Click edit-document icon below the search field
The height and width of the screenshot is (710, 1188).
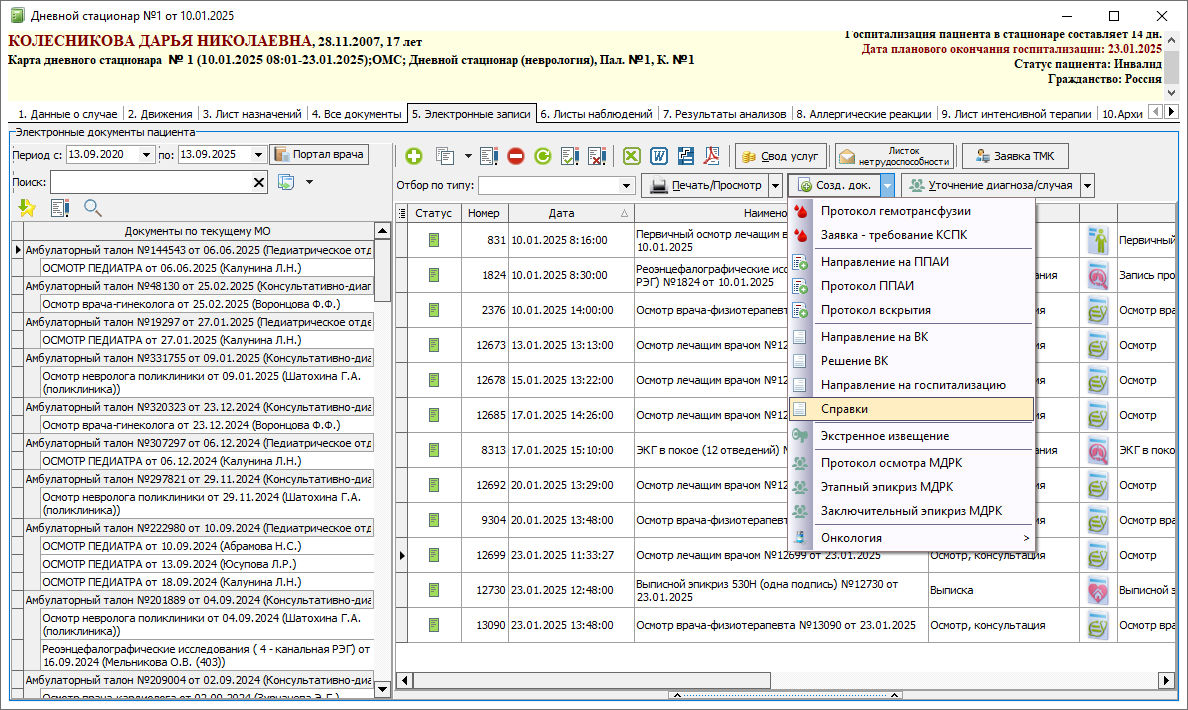click(60, 208)
